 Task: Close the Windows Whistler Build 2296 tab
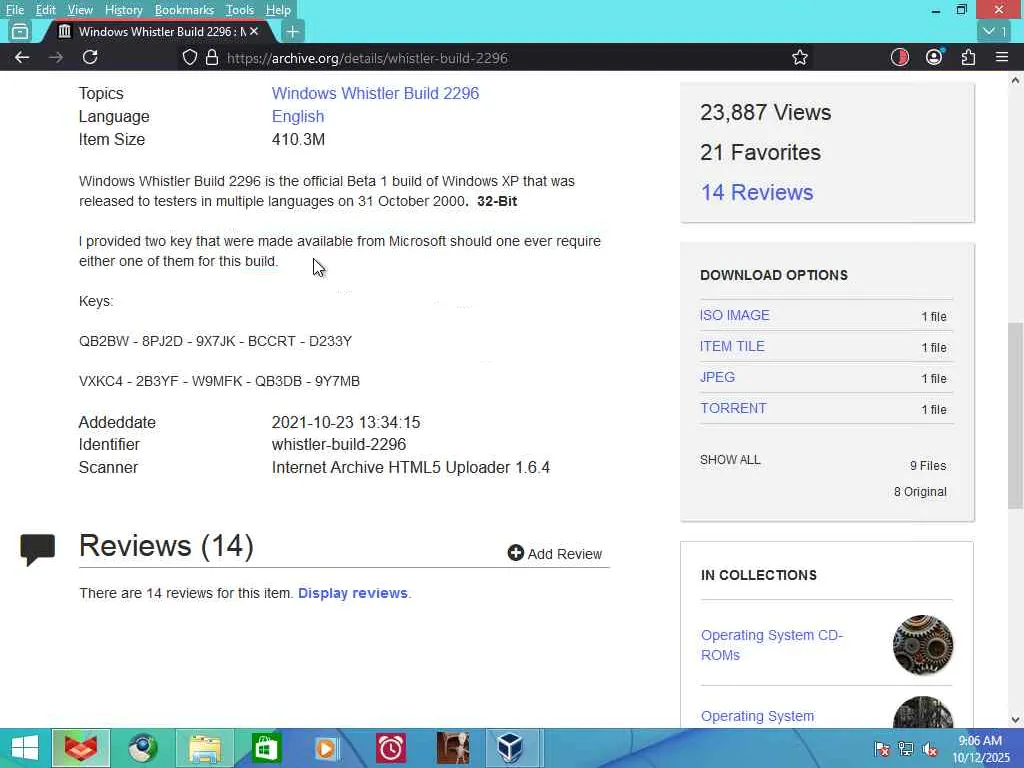[254, 31]
